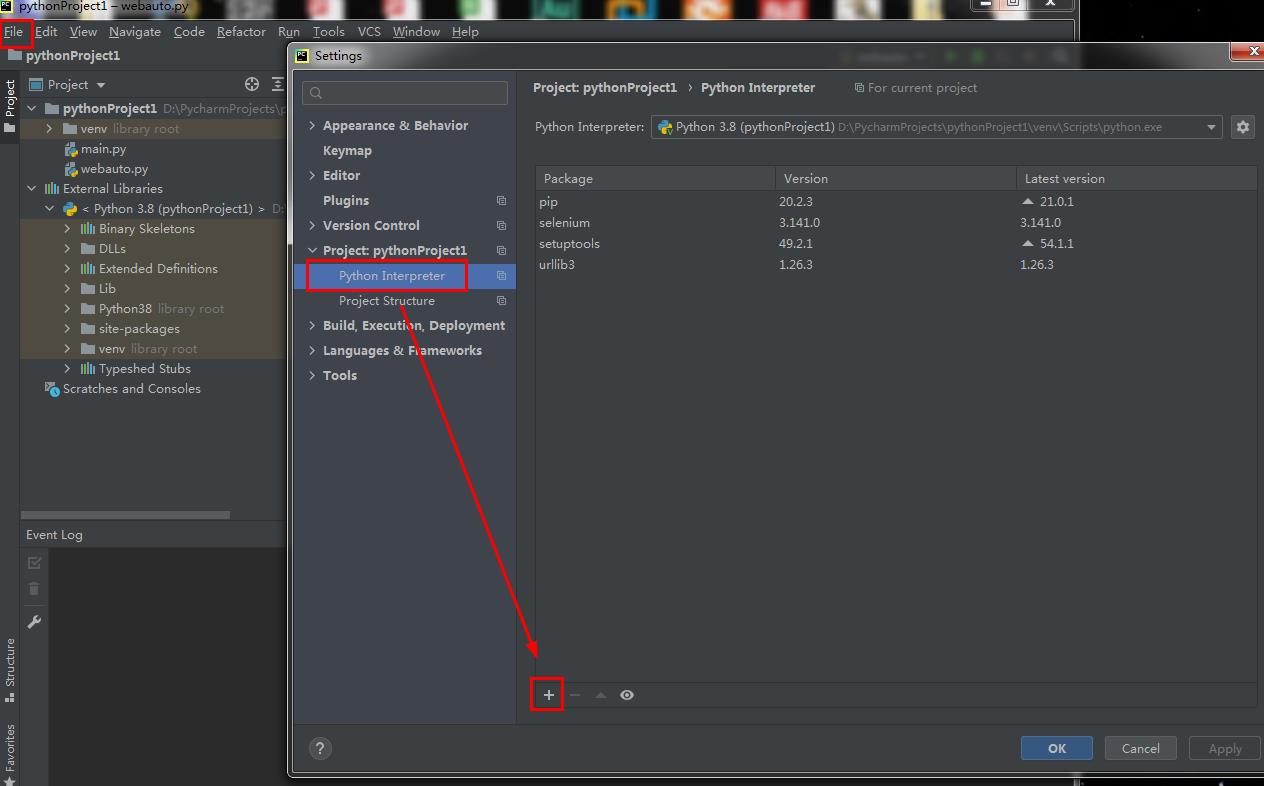The height and width of the screenshot is (786, 1264).
Task: Click copy icon next to Plugins
Action: click(x=501, y=200)
